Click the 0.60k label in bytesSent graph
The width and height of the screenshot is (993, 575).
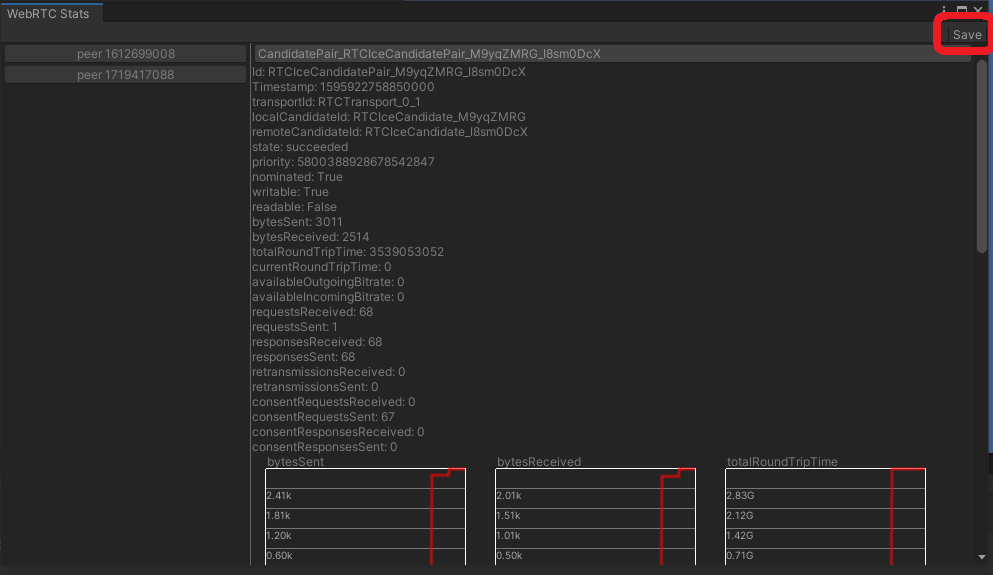(x=279, y=556)
